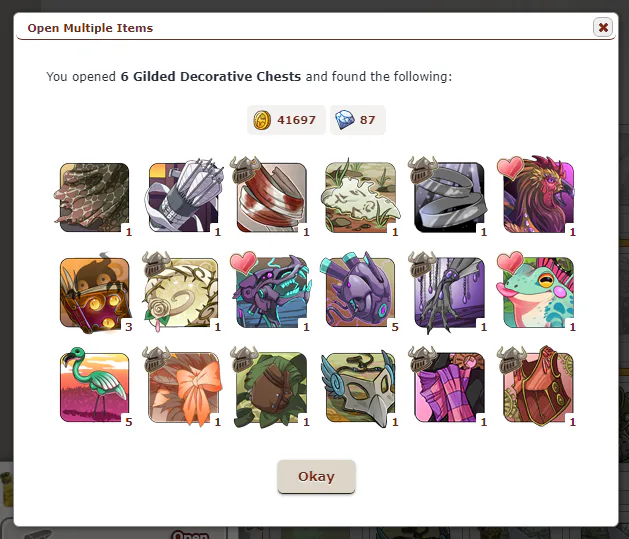Click the purple striped scarf apparel

point(449,387)
